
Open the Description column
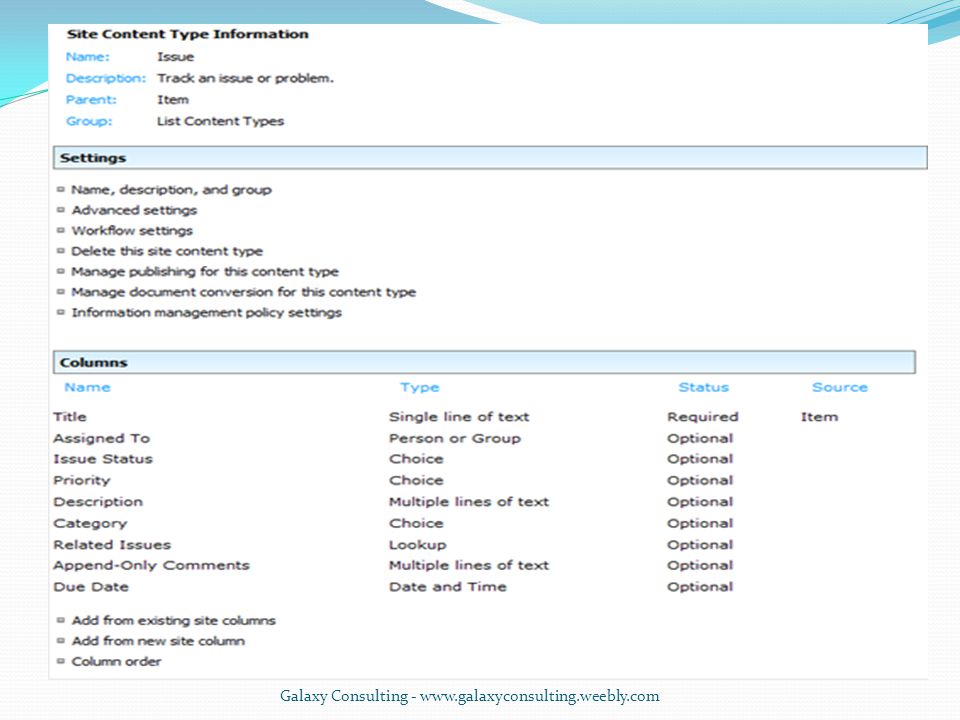click(98, 502)
